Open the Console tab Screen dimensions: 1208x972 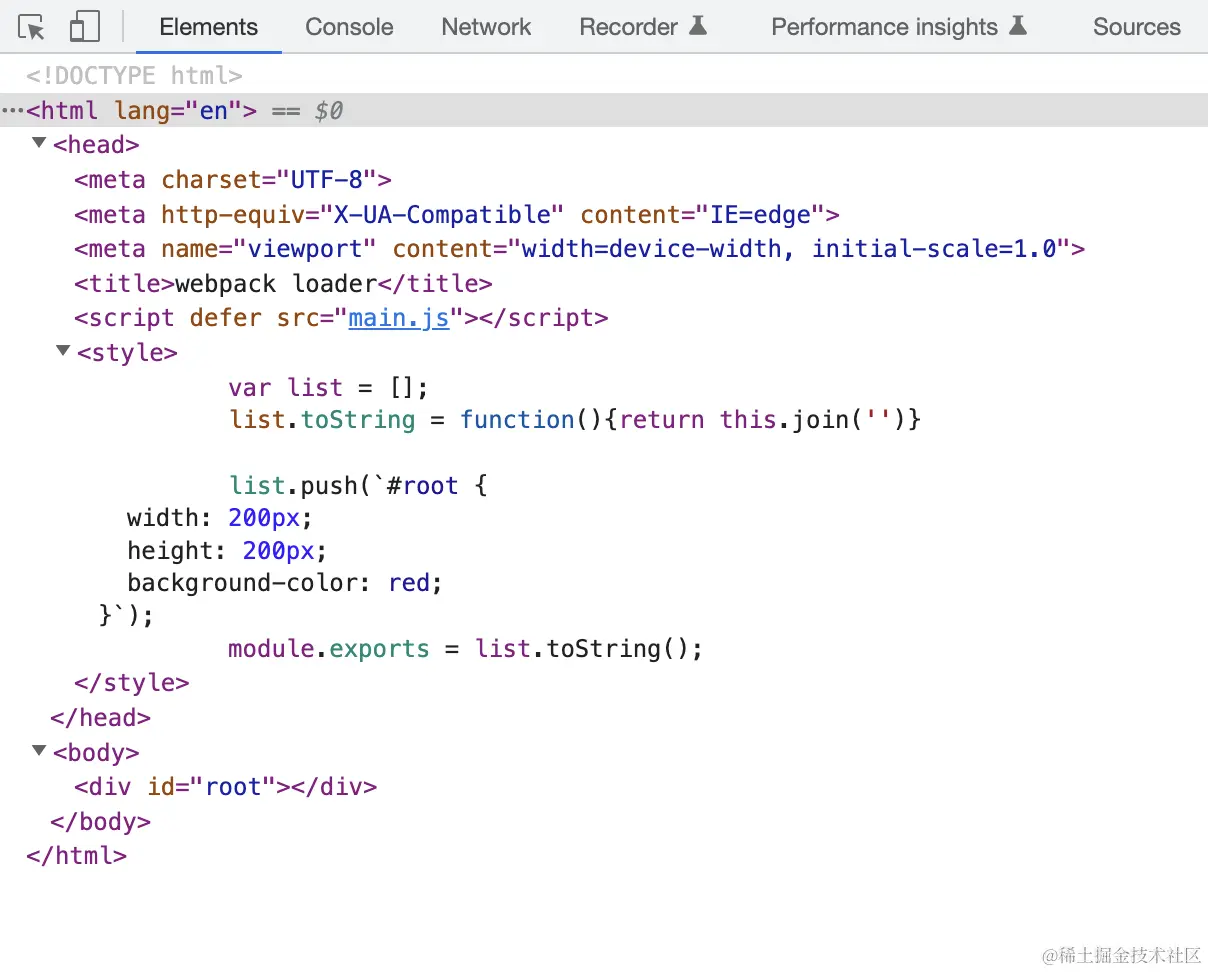pyautogui.click(x=349, y=27)
